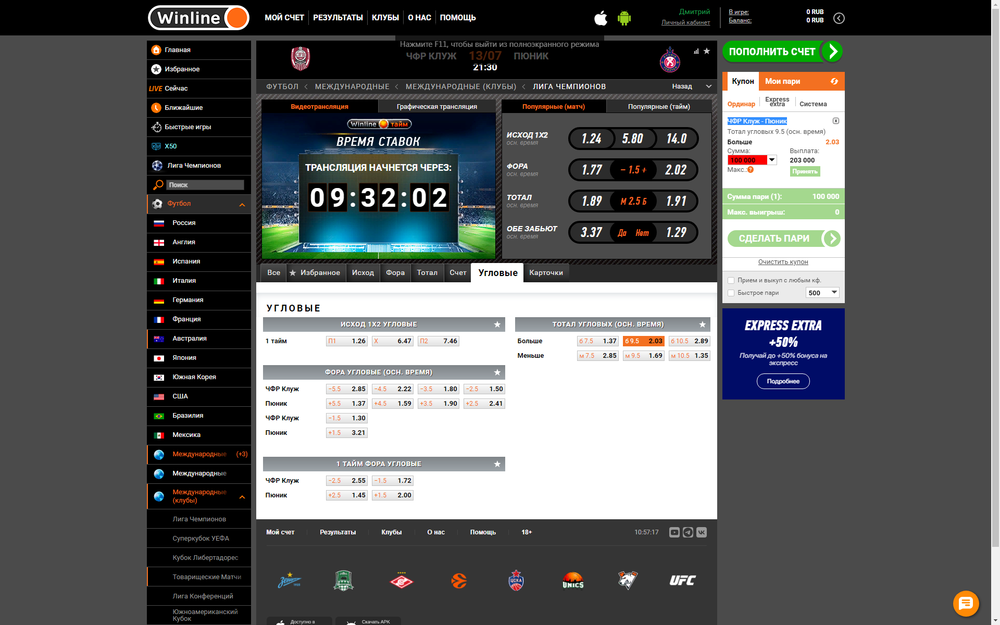Viewport: 1000px width, 625px height.
Task: Select Больше 9.5 odds 2.03
Action: pos(643,341)
